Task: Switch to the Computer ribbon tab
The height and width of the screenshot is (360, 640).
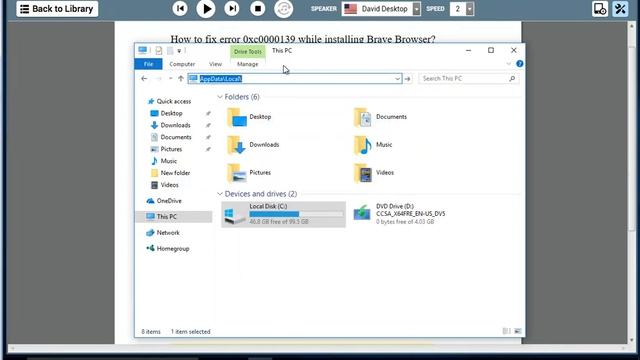Action: 182,64
